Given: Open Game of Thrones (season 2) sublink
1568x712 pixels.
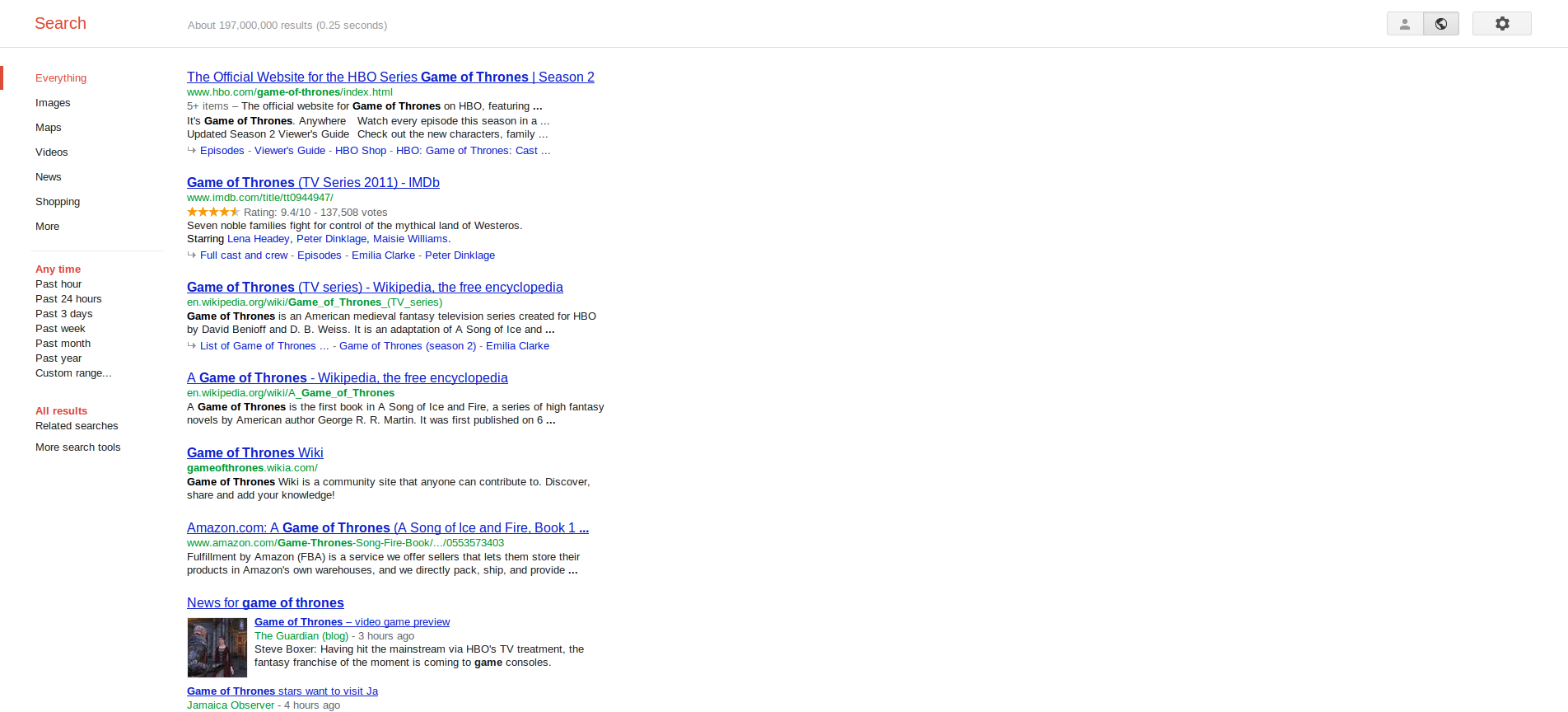Looking at the screenshot, I should [x=408, y=346].
